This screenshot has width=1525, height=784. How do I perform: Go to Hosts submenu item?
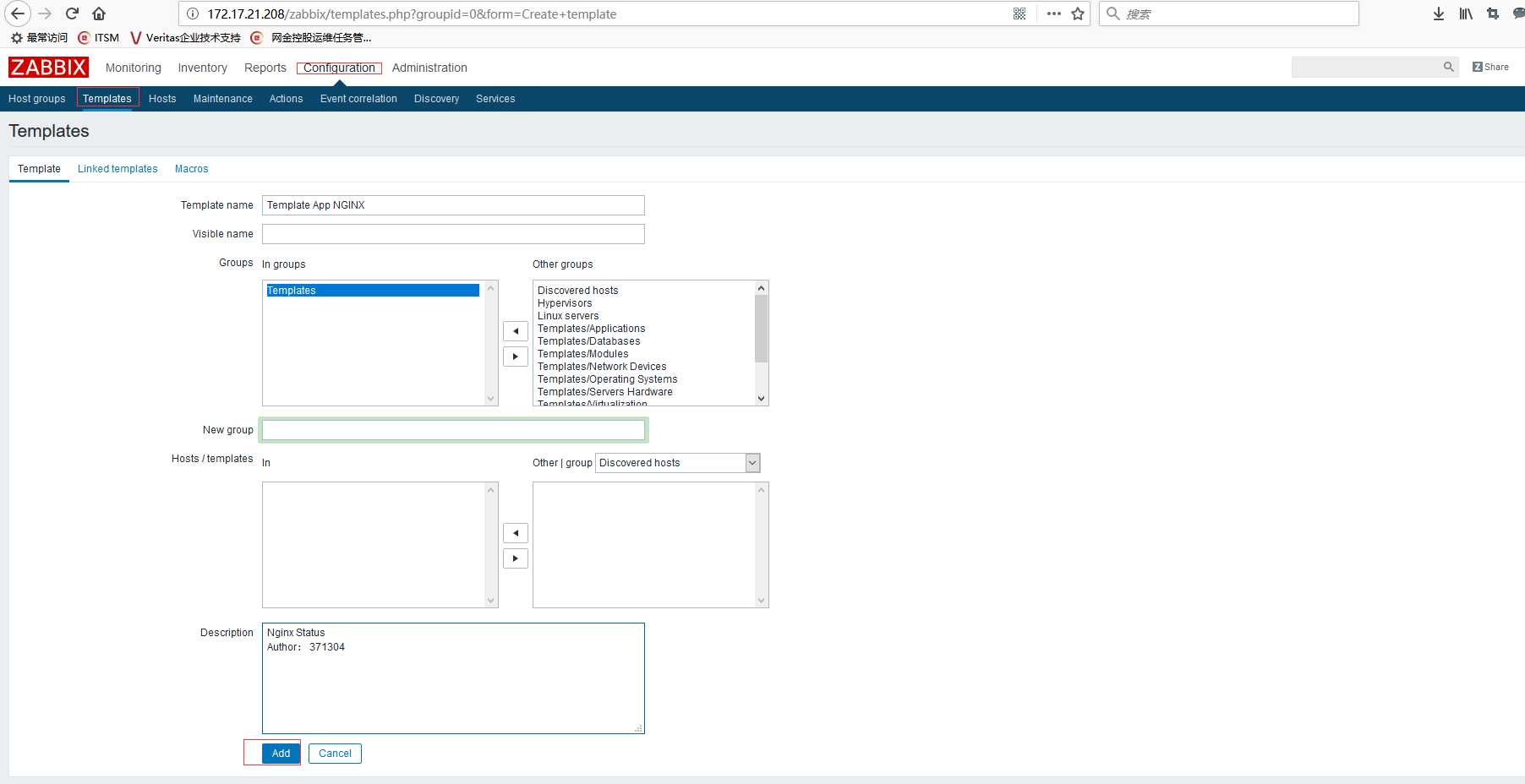point(162,99)
